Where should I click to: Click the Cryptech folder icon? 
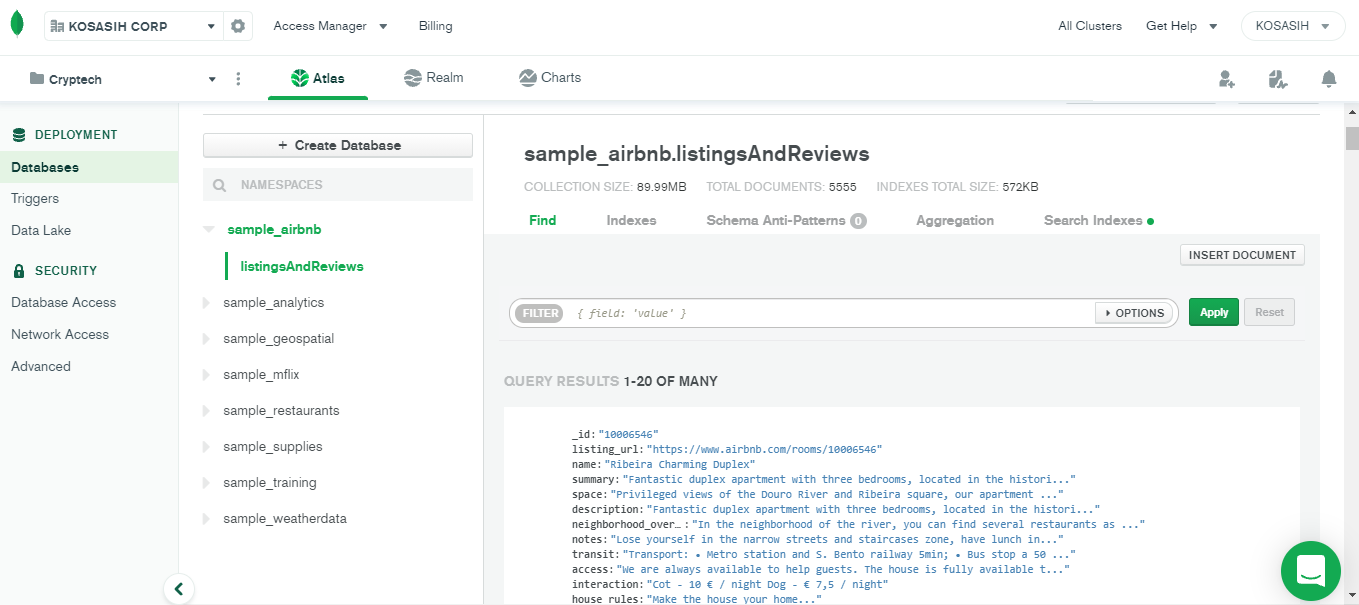click(37, 79)
